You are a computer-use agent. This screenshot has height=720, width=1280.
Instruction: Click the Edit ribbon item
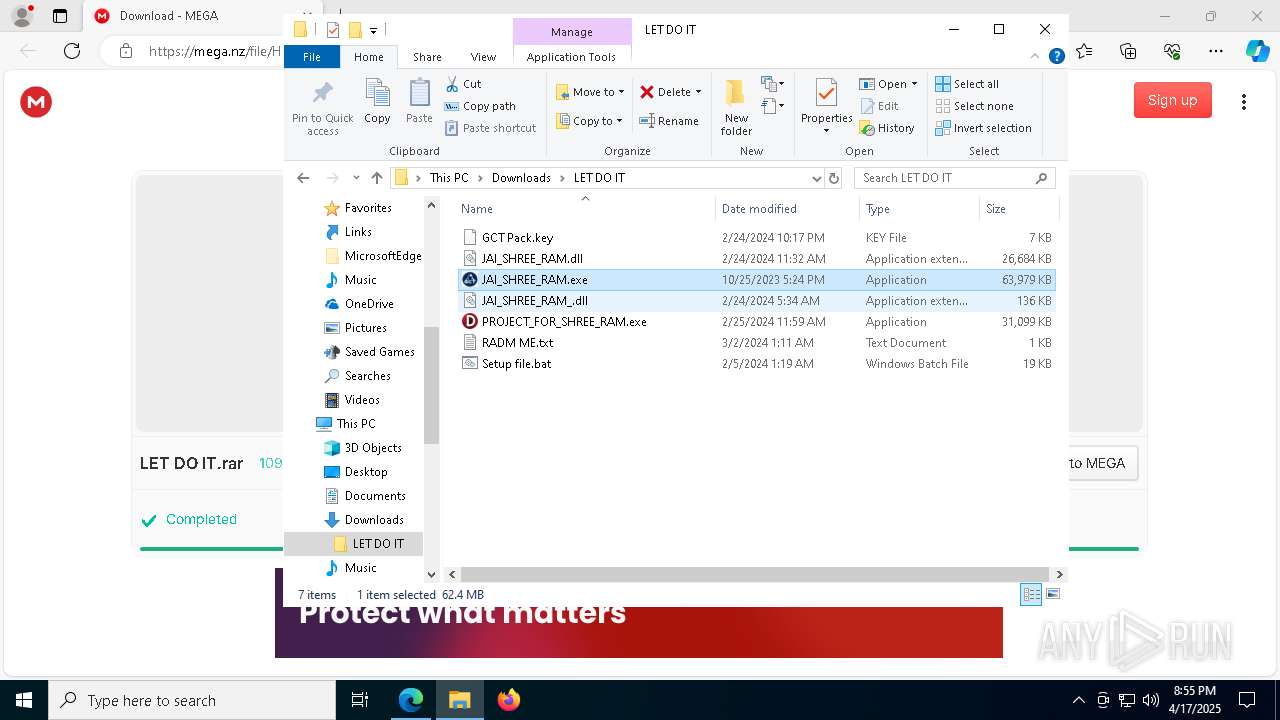(879, 106)
